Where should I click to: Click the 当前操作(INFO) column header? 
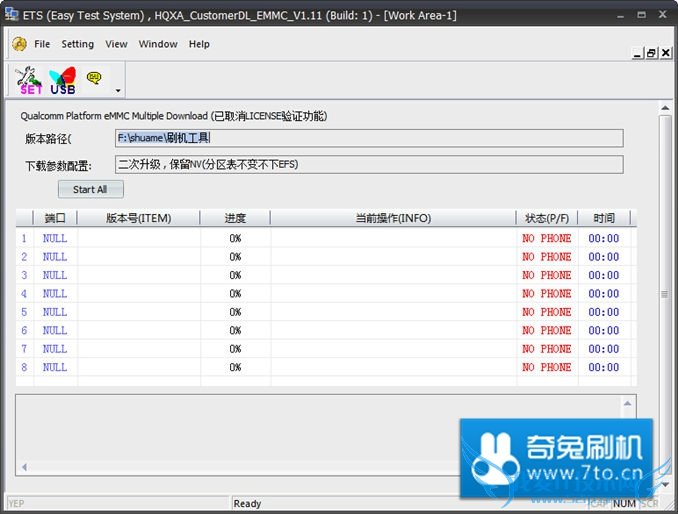393,218
